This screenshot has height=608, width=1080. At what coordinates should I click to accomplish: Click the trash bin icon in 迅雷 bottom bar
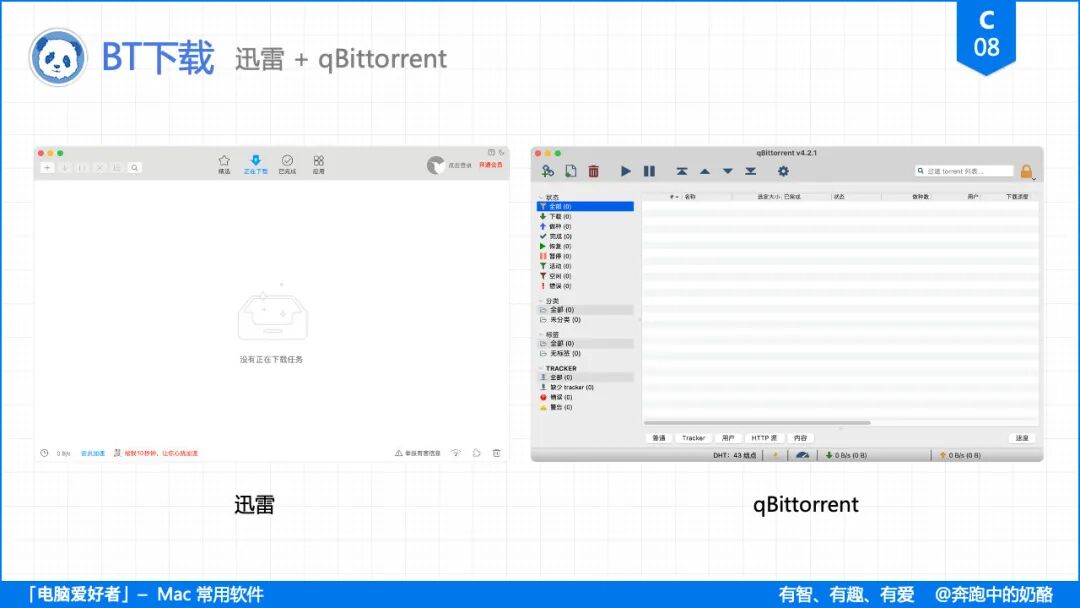click(x=497, y=453)
